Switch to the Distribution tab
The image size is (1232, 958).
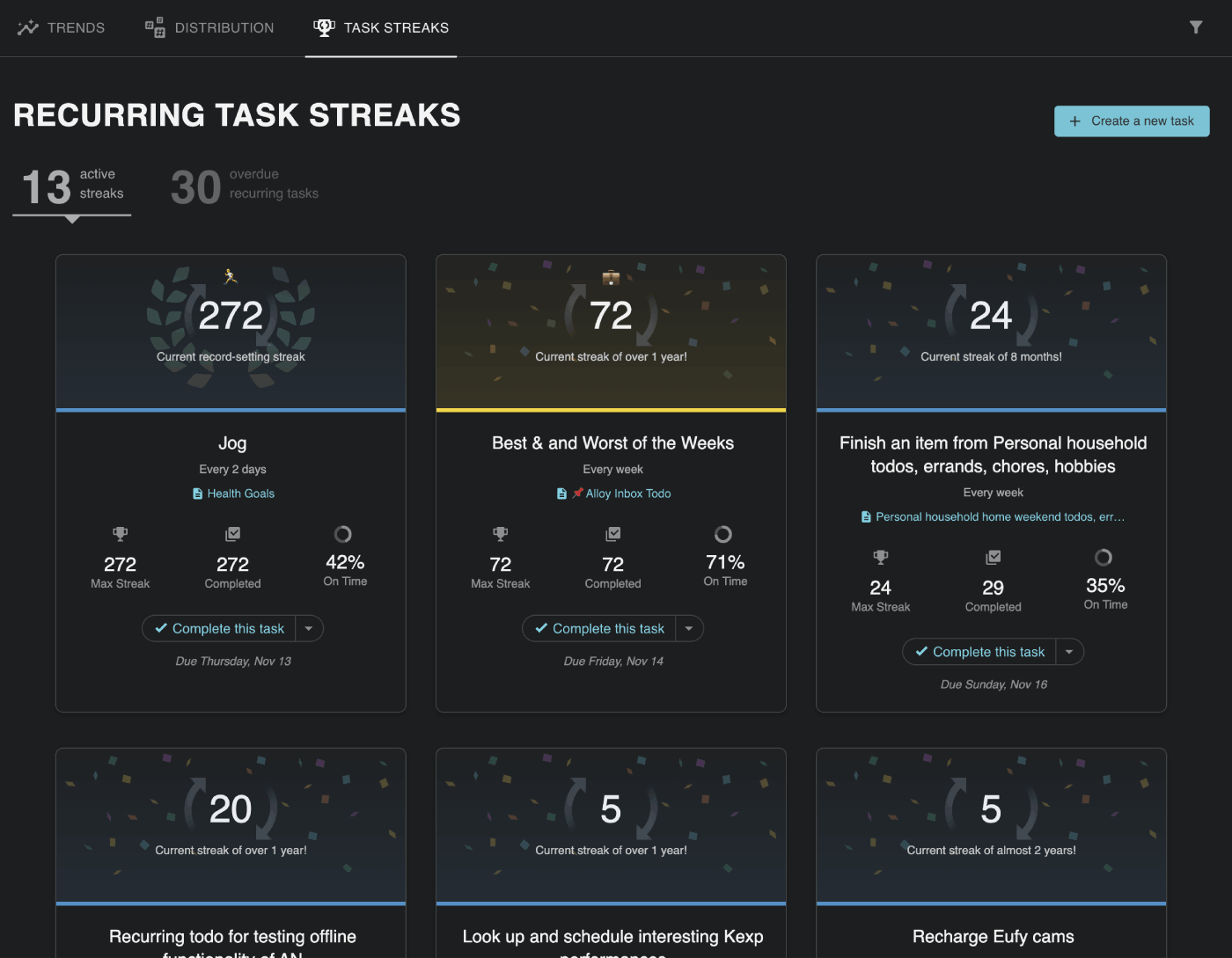click(209, 27)
